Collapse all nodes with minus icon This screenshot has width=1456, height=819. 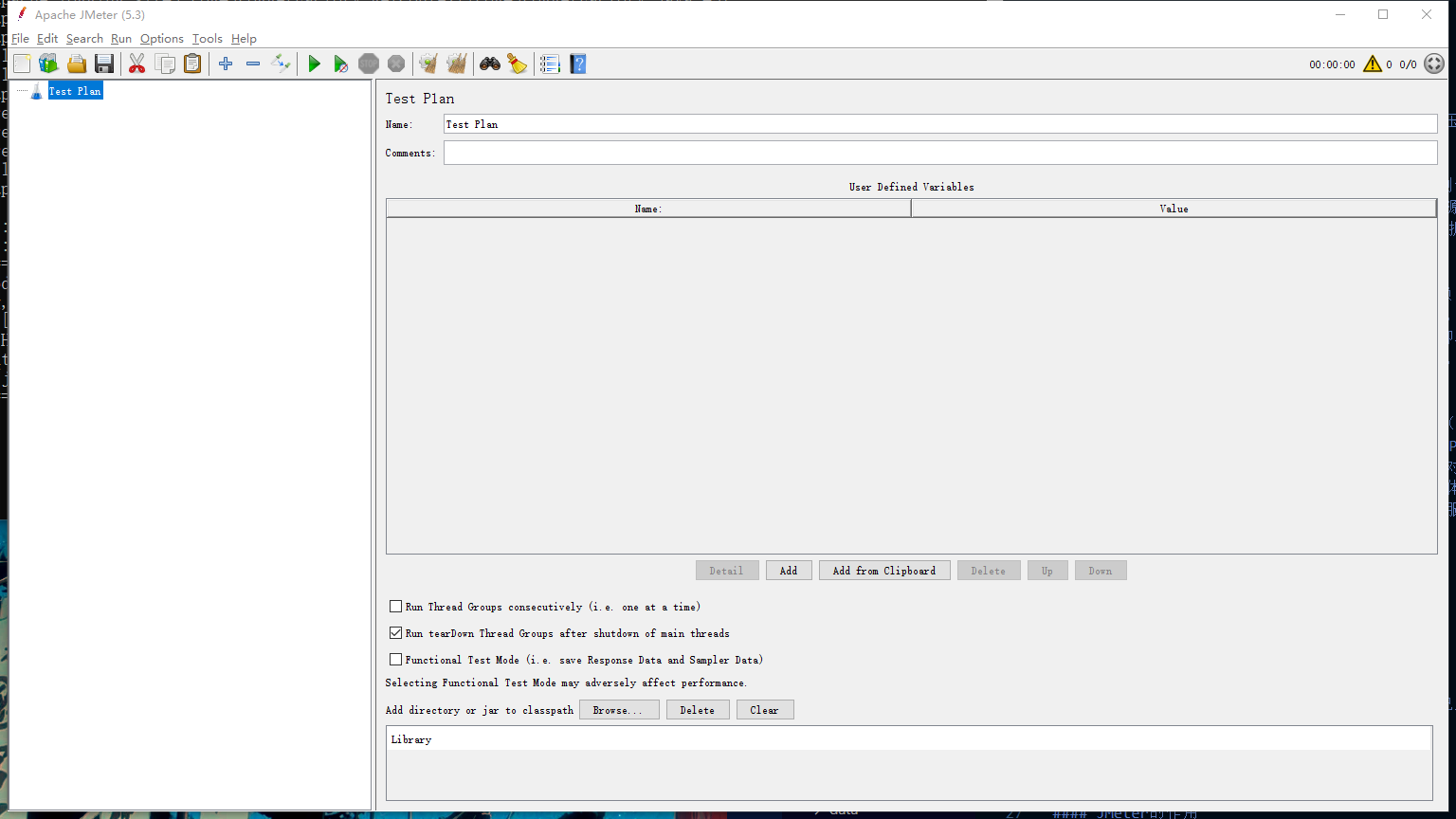(x=253, y=64)
